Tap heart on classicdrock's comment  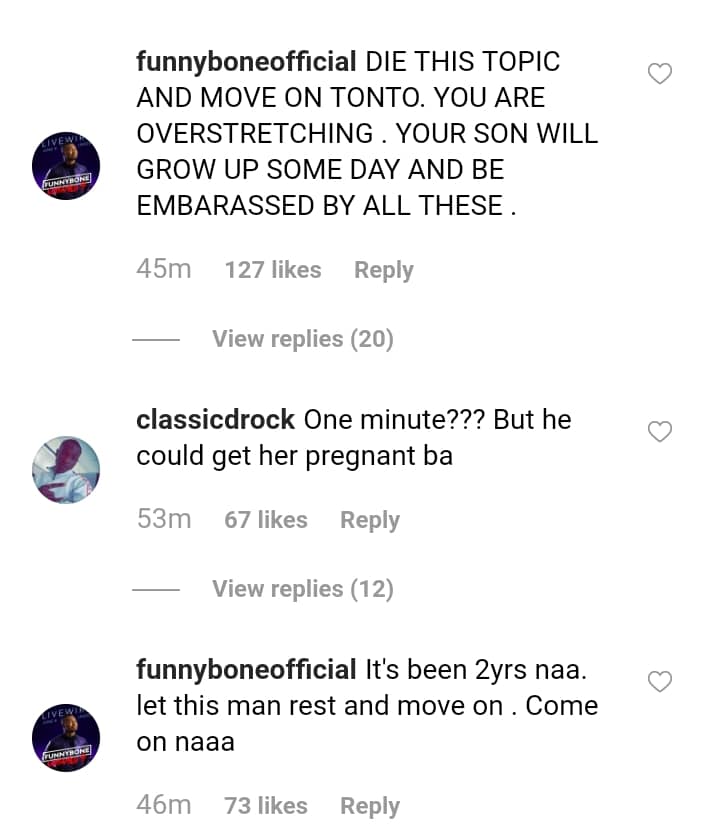click(660, 431)
